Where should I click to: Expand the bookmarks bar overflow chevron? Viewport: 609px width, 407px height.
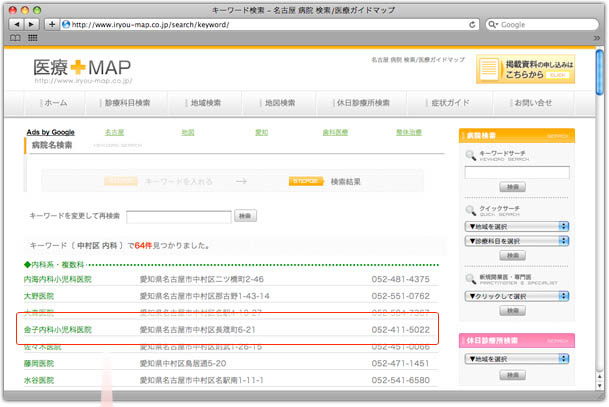[597, 38]
